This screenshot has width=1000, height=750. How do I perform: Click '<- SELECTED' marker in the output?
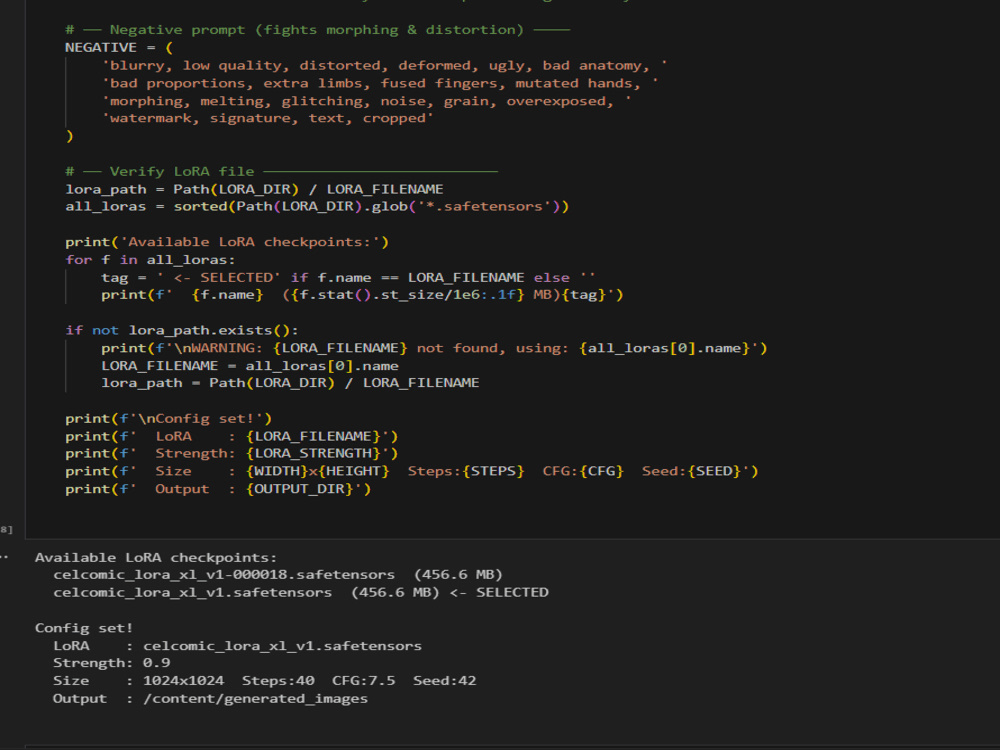click(x=499, y=593)
